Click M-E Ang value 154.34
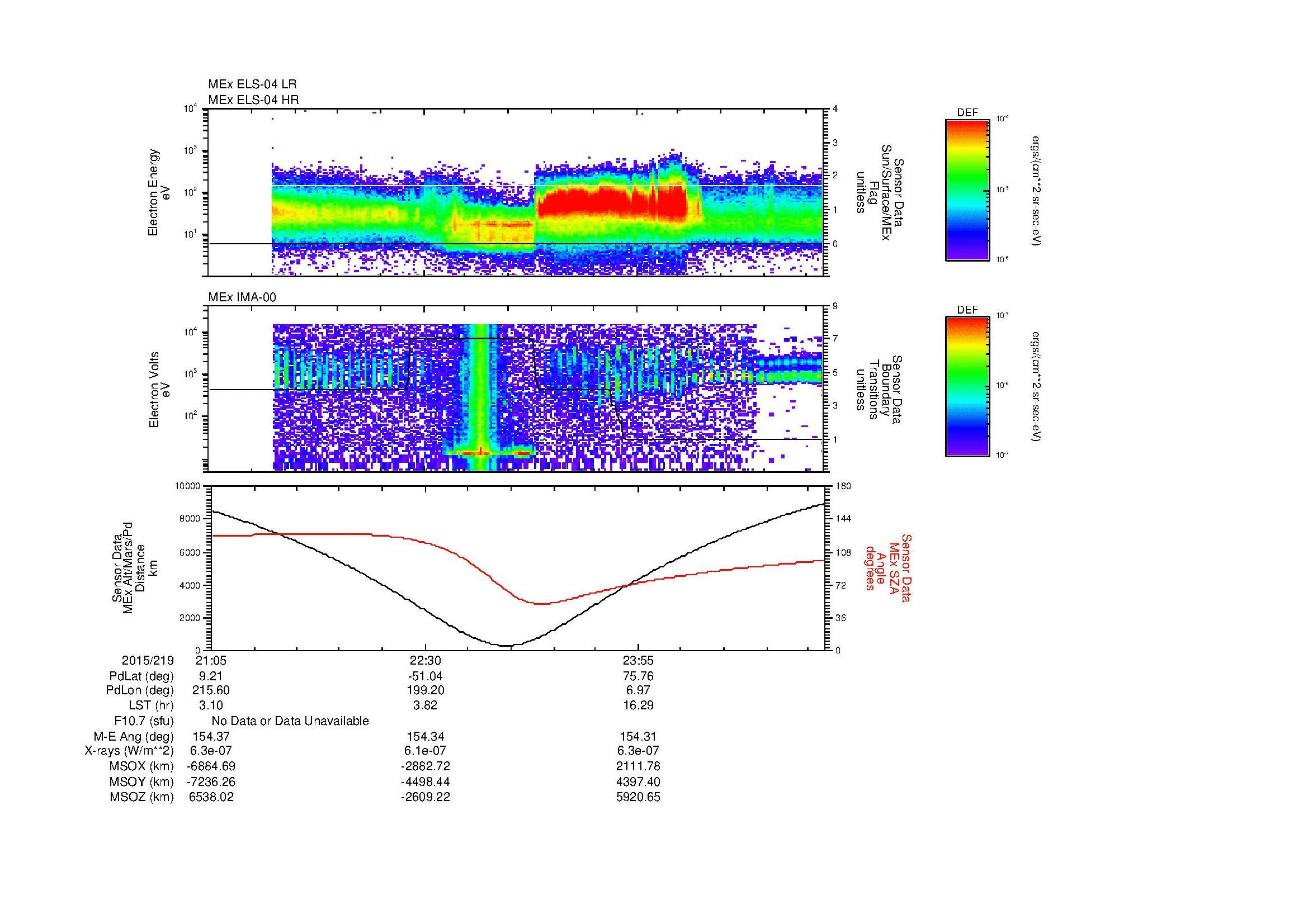 tap(425, 736)
